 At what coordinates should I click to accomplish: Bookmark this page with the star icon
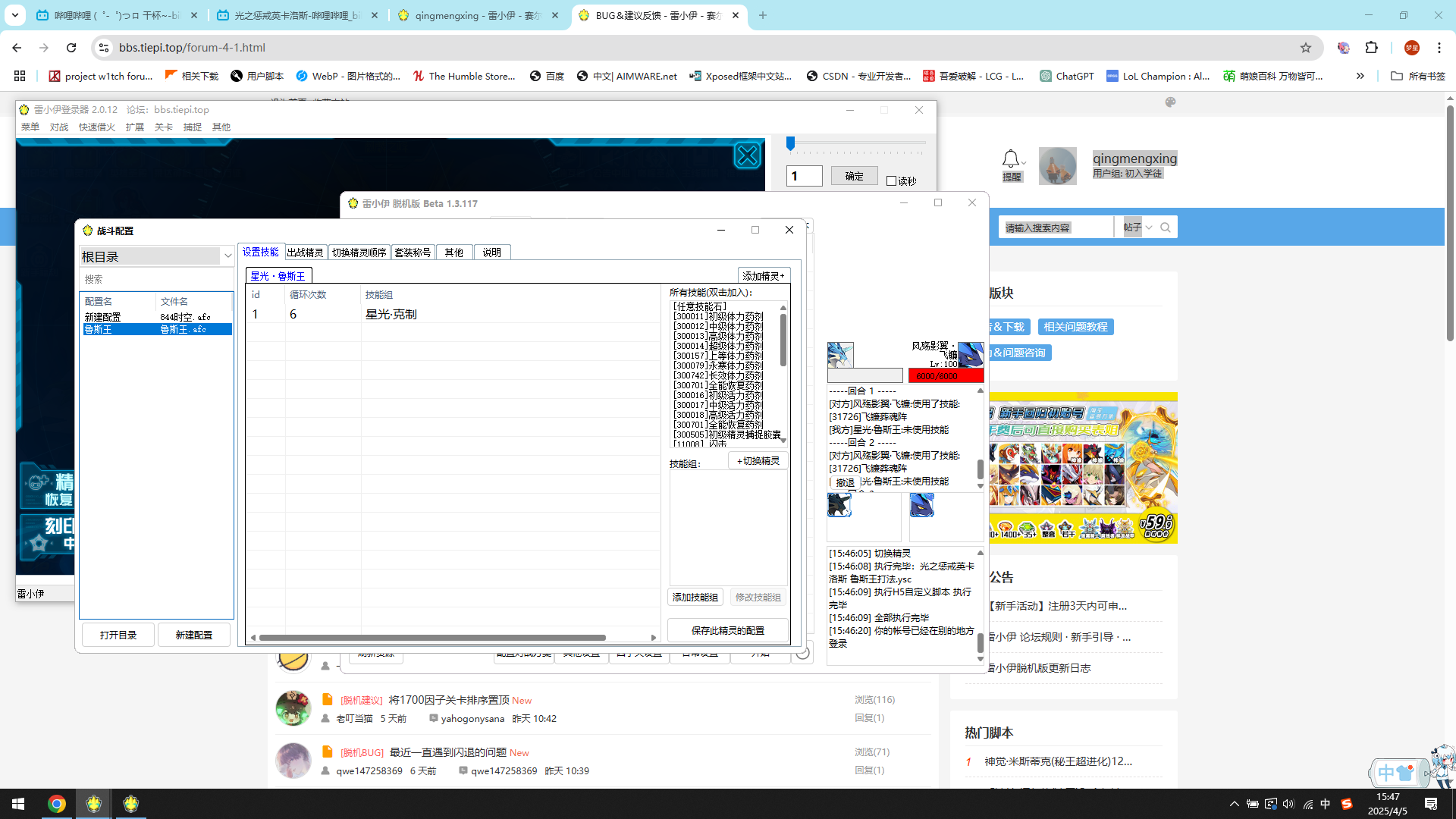coord(1306,48)
